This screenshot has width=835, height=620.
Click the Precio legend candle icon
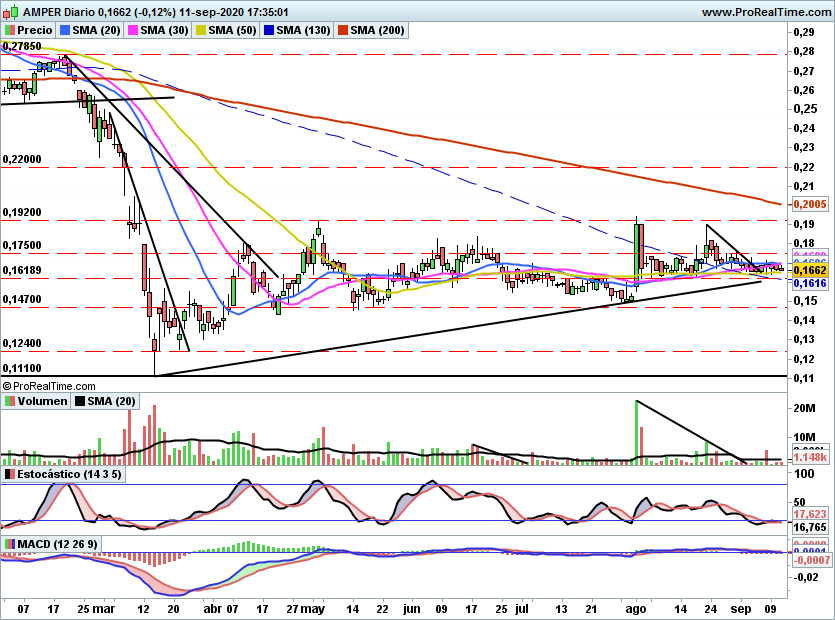10,31
